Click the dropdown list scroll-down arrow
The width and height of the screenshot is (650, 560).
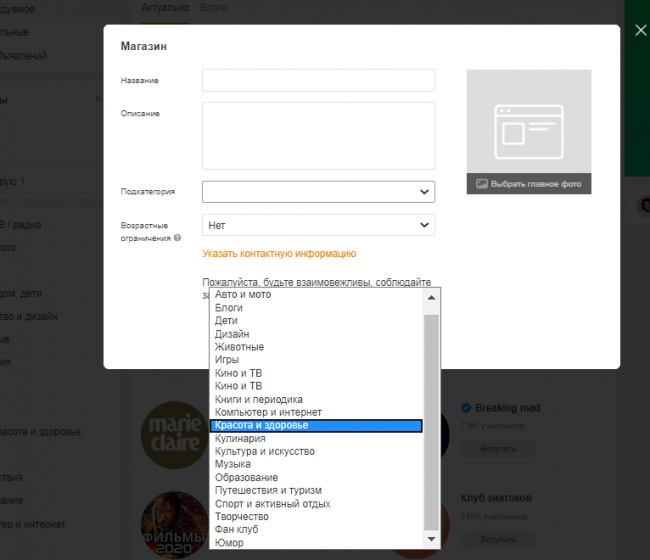[432, 540]
